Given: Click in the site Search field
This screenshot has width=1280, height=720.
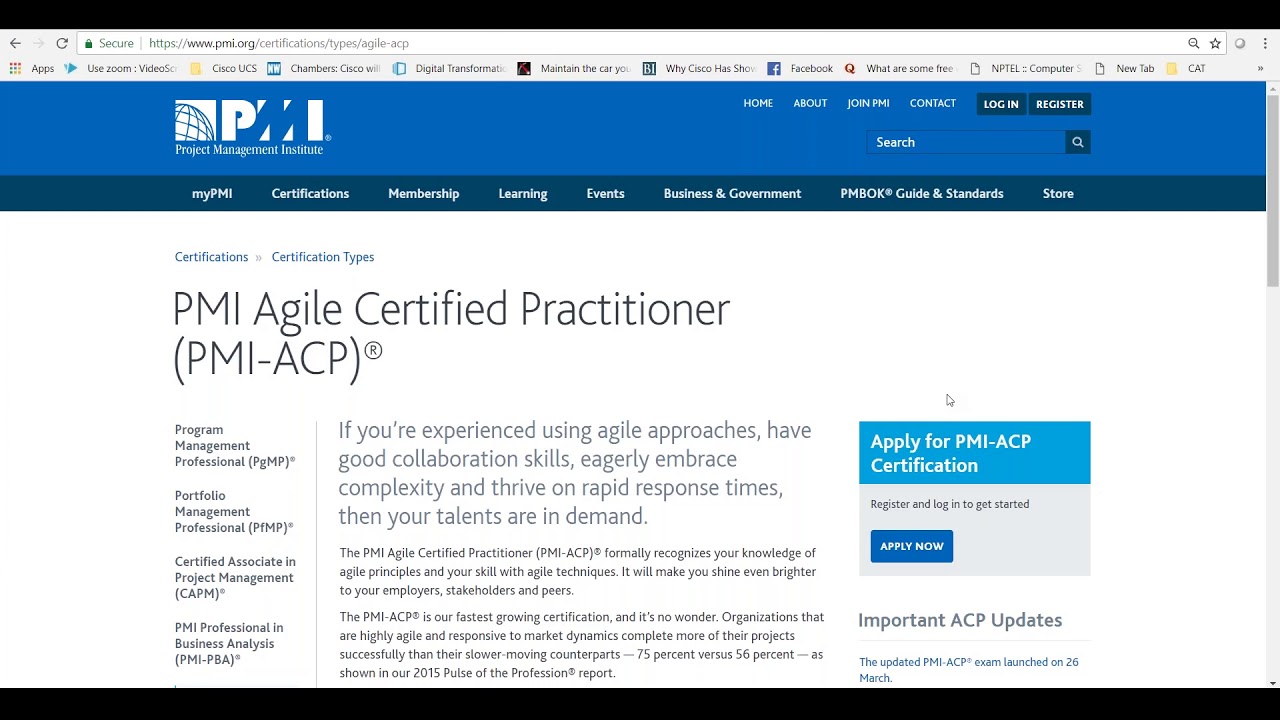Looking at the screenshot, I should [966, 142].
